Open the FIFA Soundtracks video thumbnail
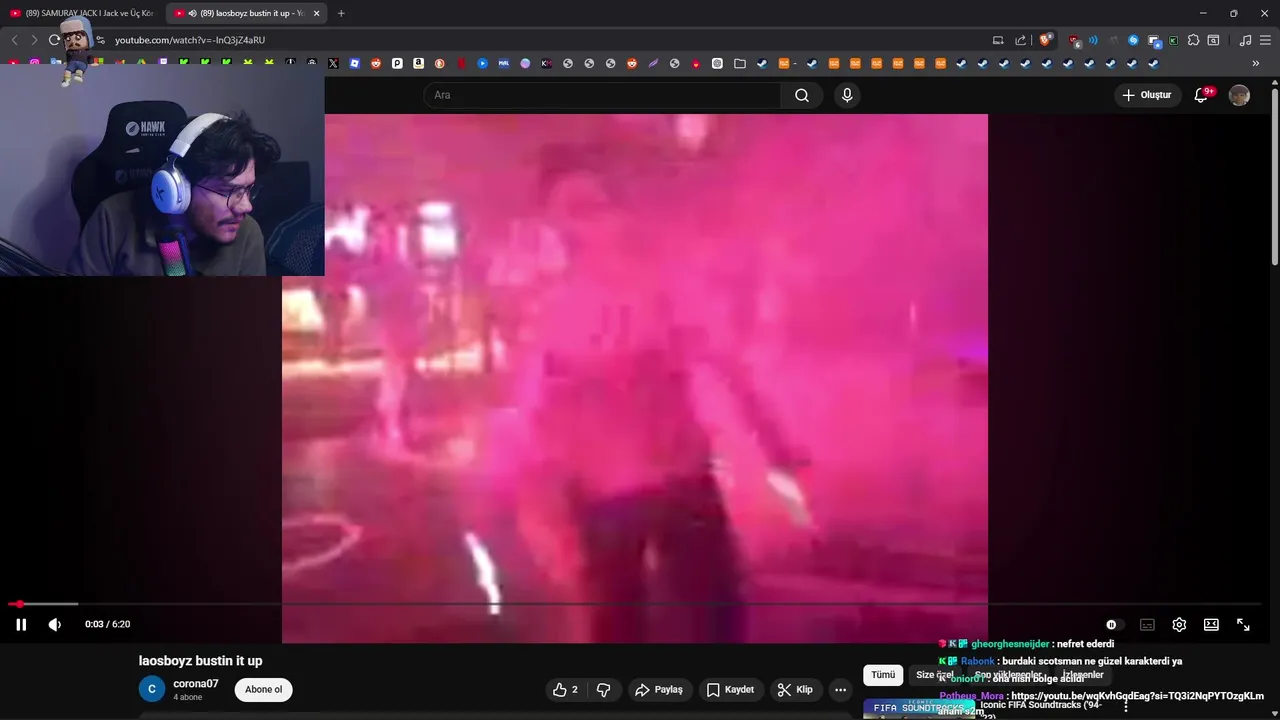 coord(919,709)
